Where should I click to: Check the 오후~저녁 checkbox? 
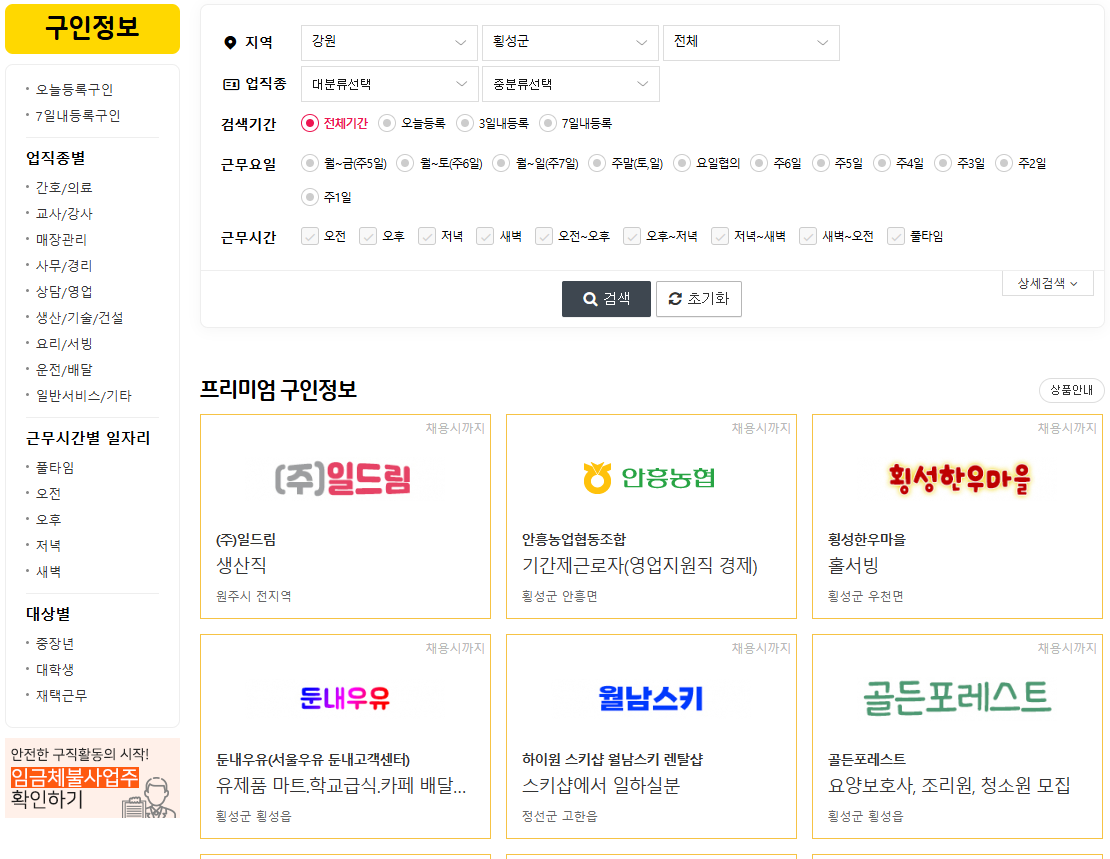632,236
